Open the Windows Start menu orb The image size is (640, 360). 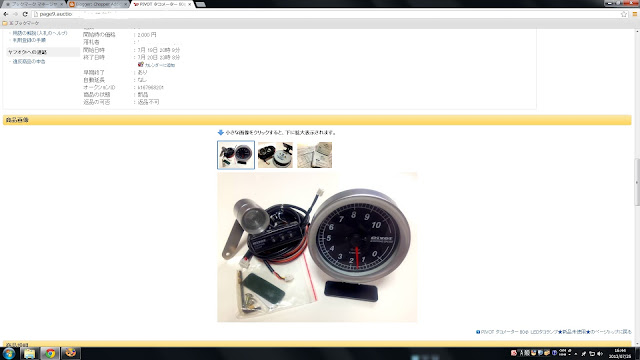point(9,353)
